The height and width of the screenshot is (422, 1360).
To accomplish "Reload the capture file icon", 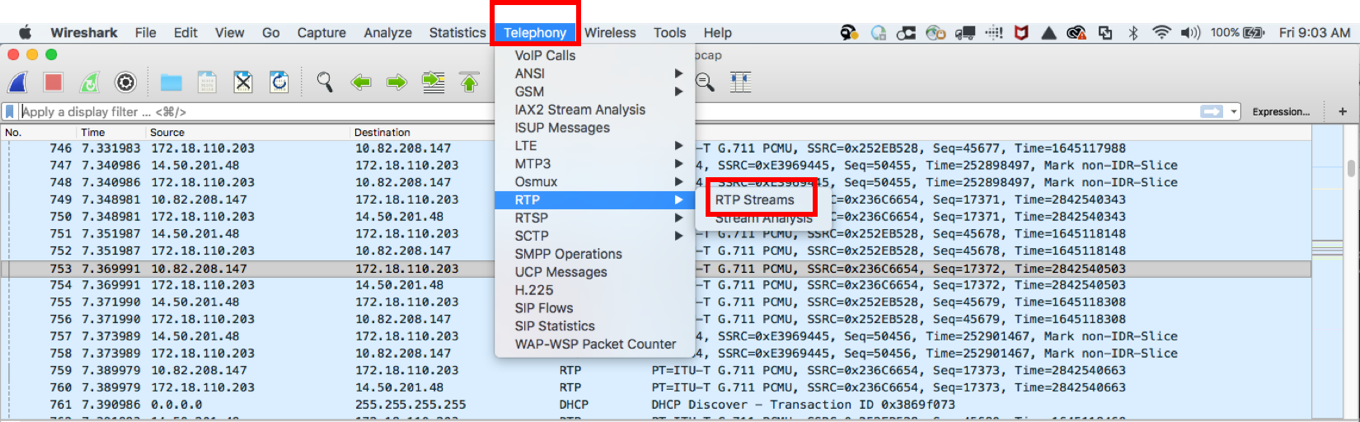I will pos(279,82).
